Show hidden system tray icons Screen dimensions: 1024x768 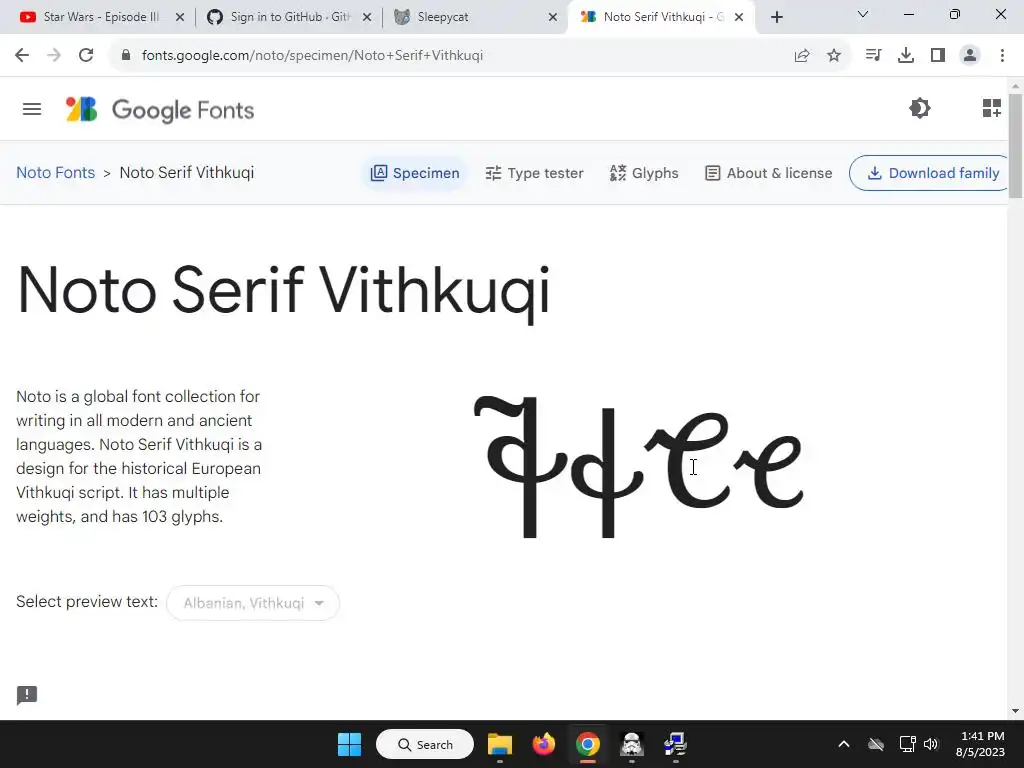pyautogui.click(x=844, y=744)
